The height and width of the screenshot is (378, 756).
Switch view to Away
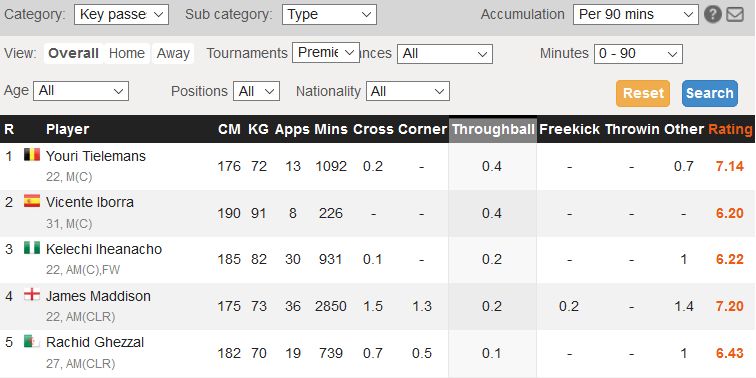[173, 53]
